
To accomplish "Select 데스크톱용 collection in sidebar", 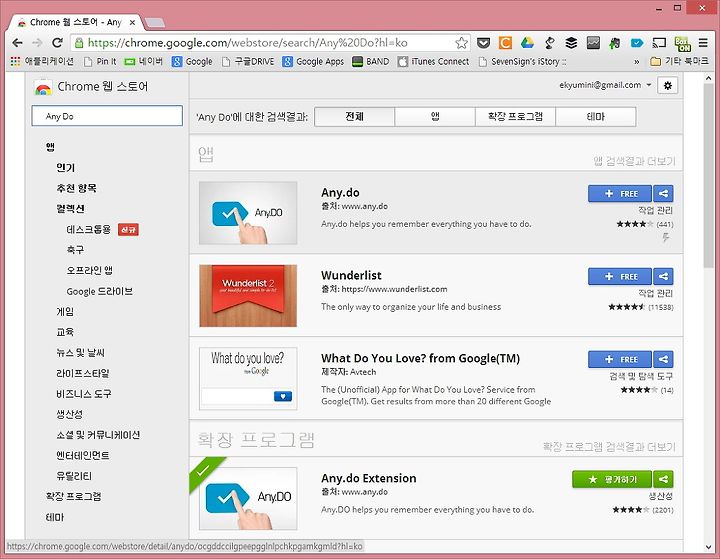I will click(89, 229).
